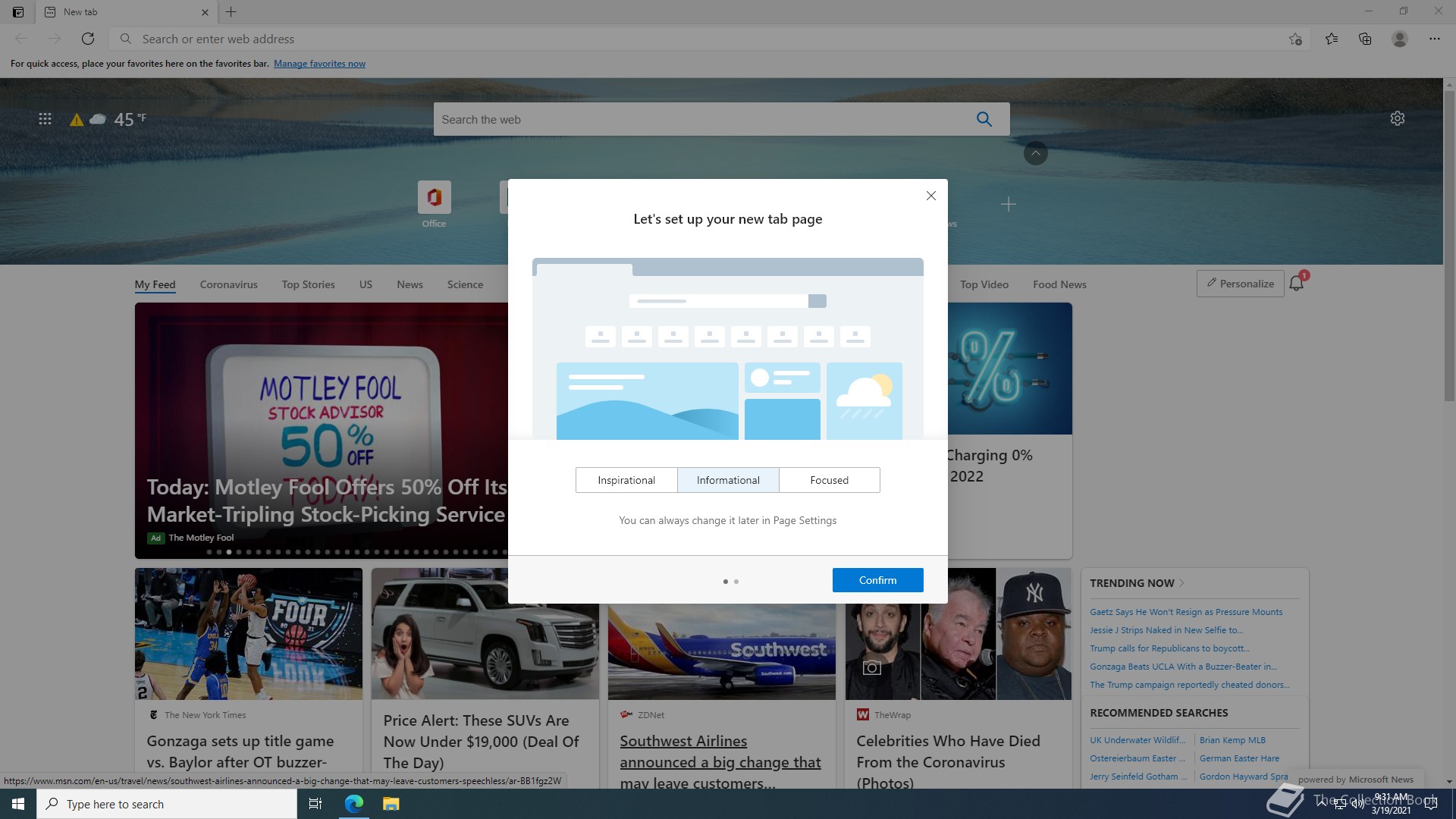Collapse quick links with the chevron up button
Image resolution: width=1456 pixels, height=819 pixels.
(1036, 153)
